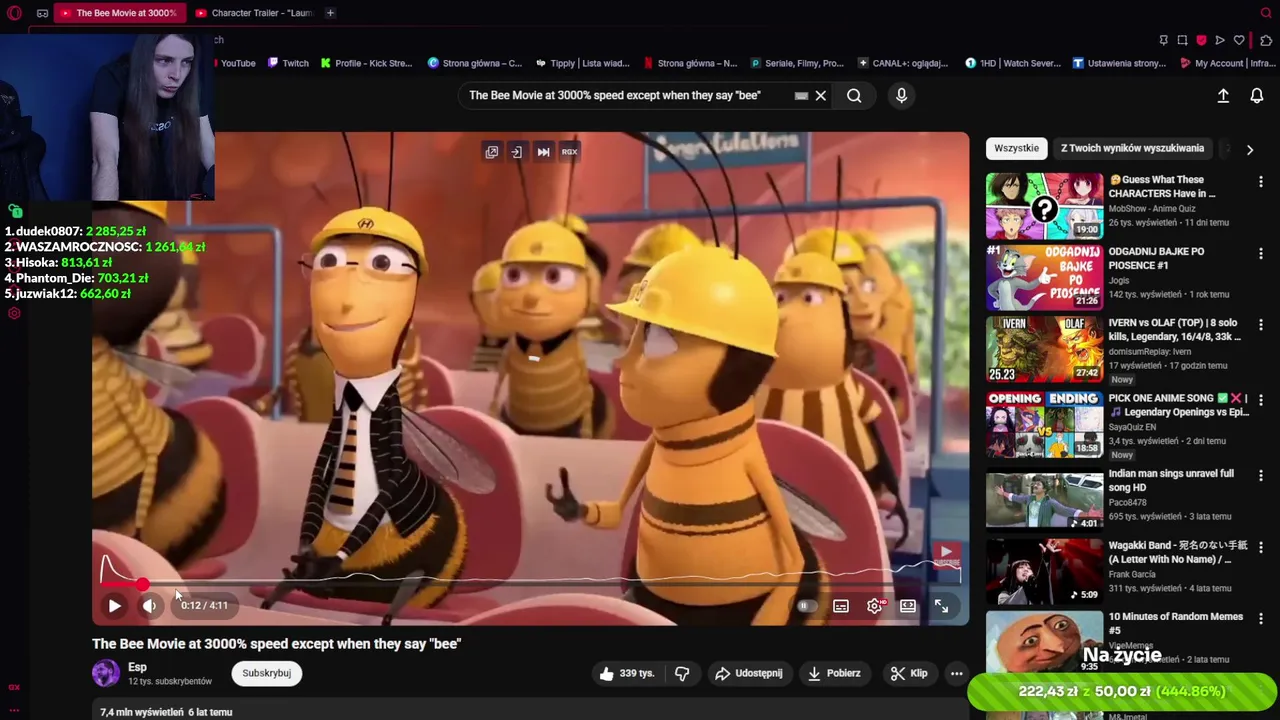Open the YouTube bookmark
The width and height of the screenshot is (1280, 720).
coord(236,63)
